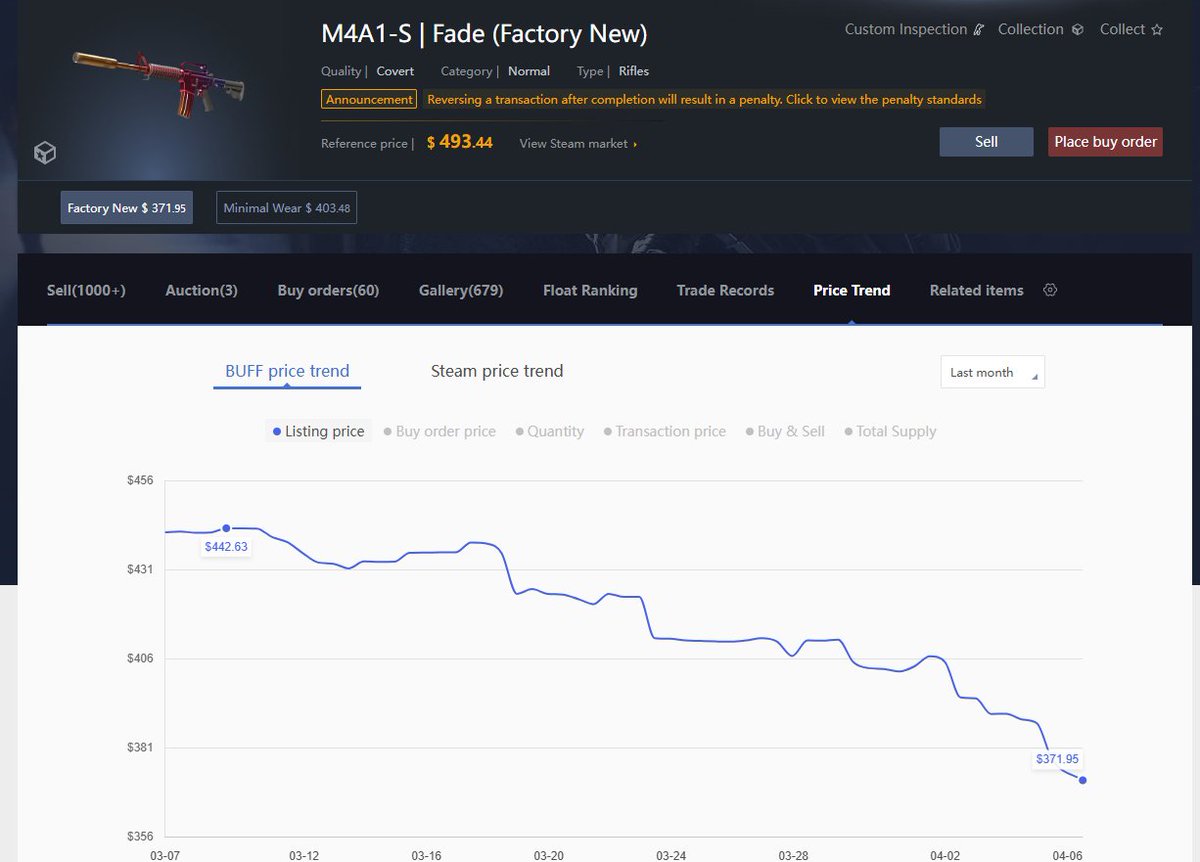Click Collection link text

[x=1031, y=30]
